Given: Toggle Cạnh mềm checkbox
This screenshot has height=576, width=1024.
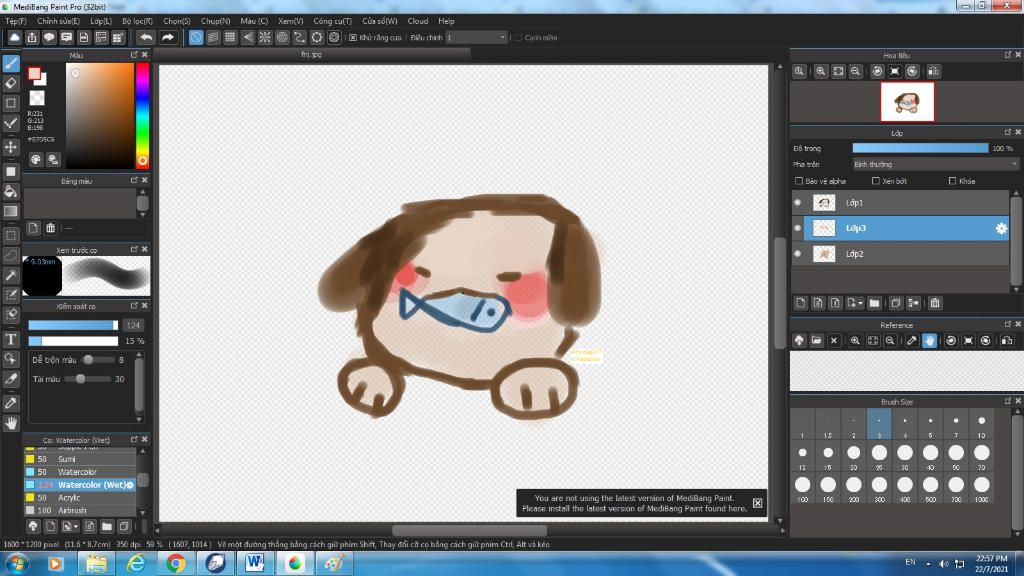Looking at the screenshot, I should (x=518, y=38).
